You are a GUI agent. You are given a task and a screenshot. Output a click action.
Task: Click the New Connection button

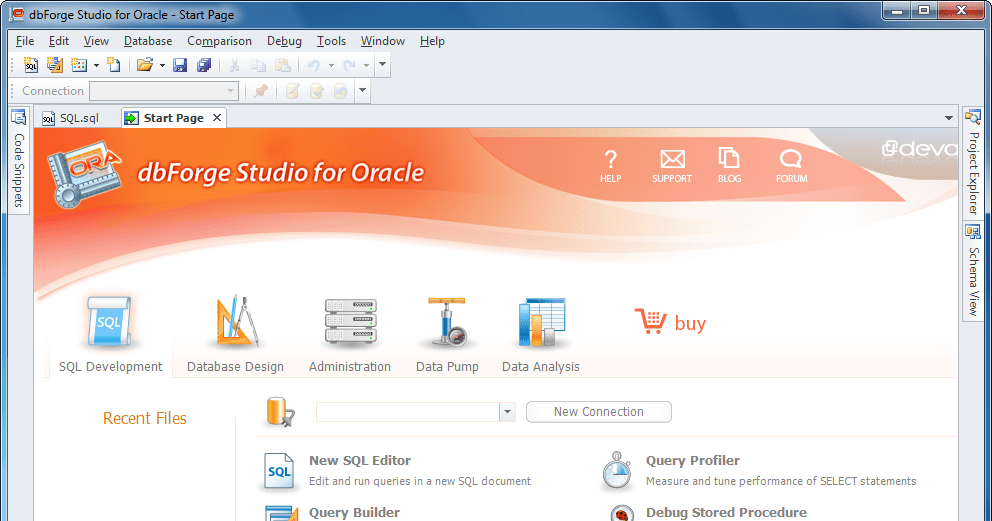[x=598, y=412]
